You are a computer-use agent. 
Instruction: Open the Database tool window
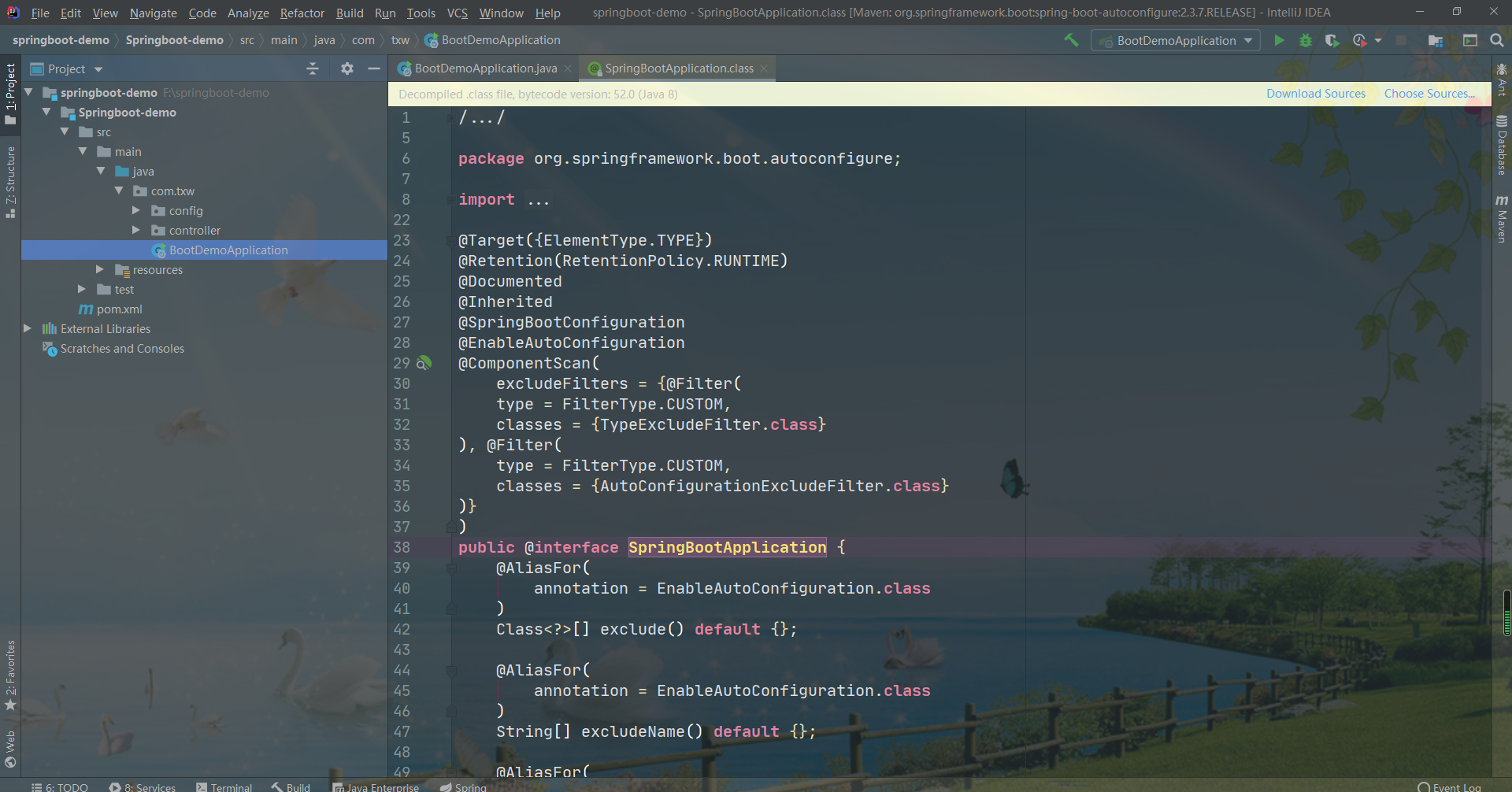[x=1502, y=145]
